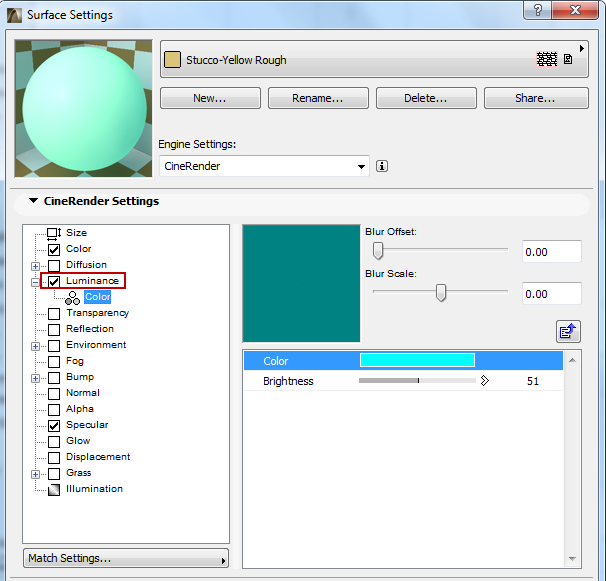Expand the Environment tree node
Screen dimensions: 606x581
[35, 346]
